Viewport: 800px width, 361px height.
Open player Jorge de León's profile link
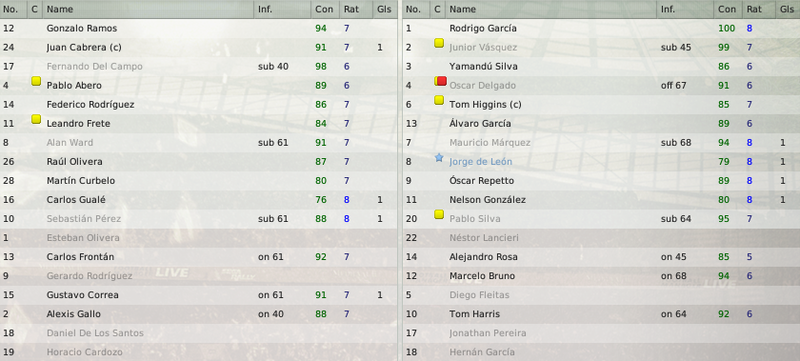481,162
